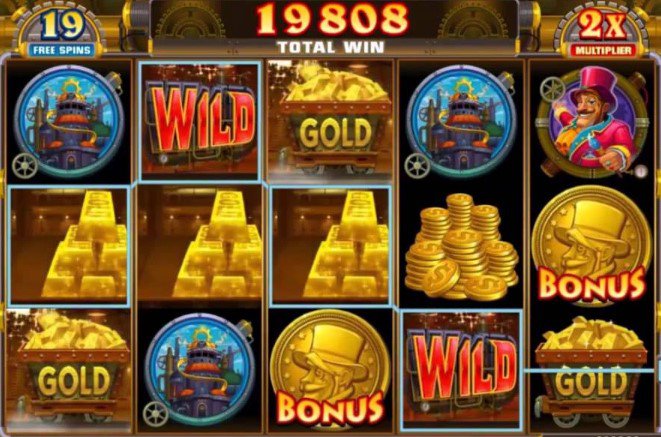Click the gold bars on the second reel
The height and width of the screenshot is (437, 661).
coord(199,246)
